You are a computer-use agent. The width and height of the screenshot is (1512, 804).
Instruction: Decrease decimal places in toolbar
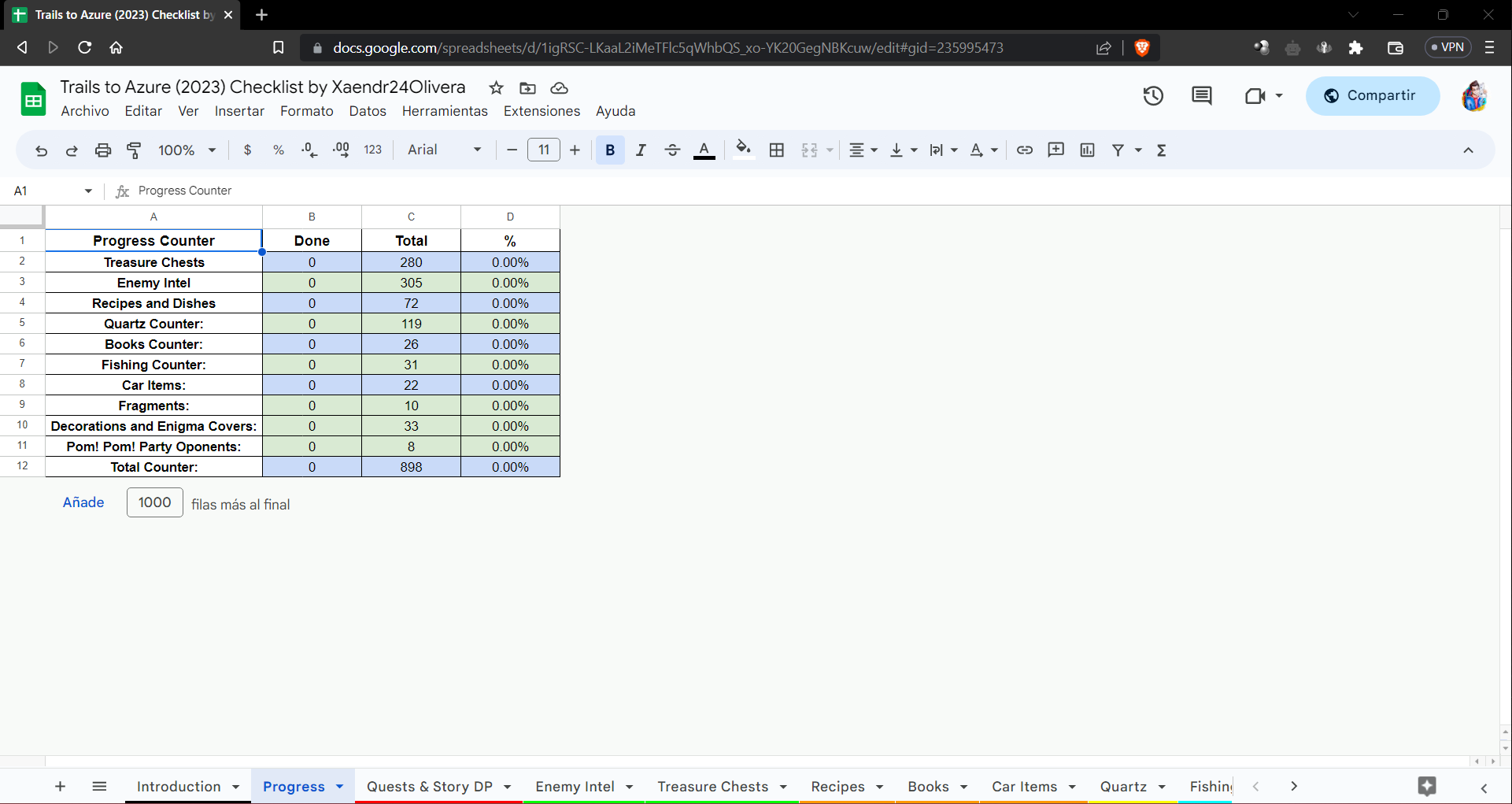tap(310, 150)
